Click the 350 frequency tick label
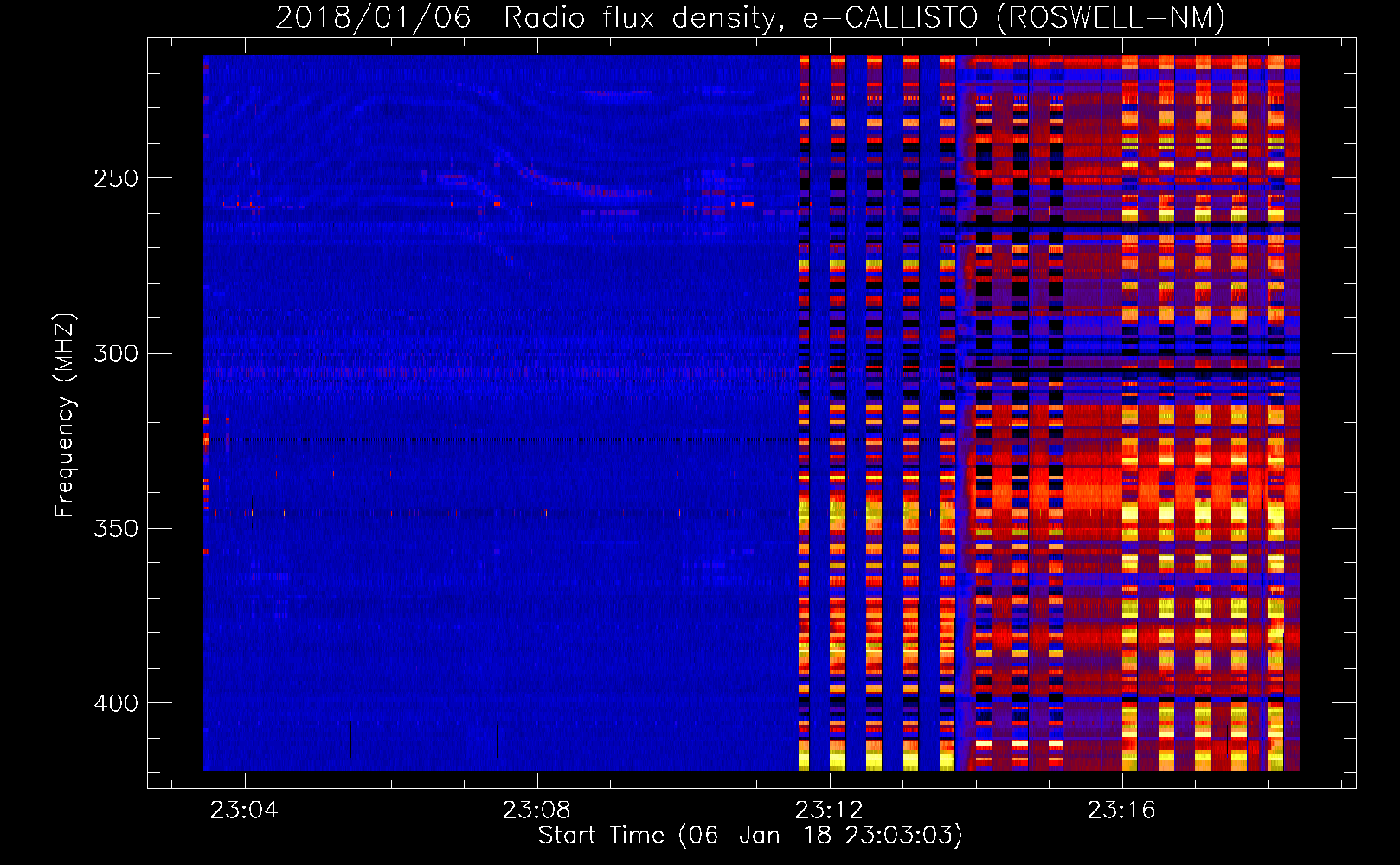 pos(116,529)
